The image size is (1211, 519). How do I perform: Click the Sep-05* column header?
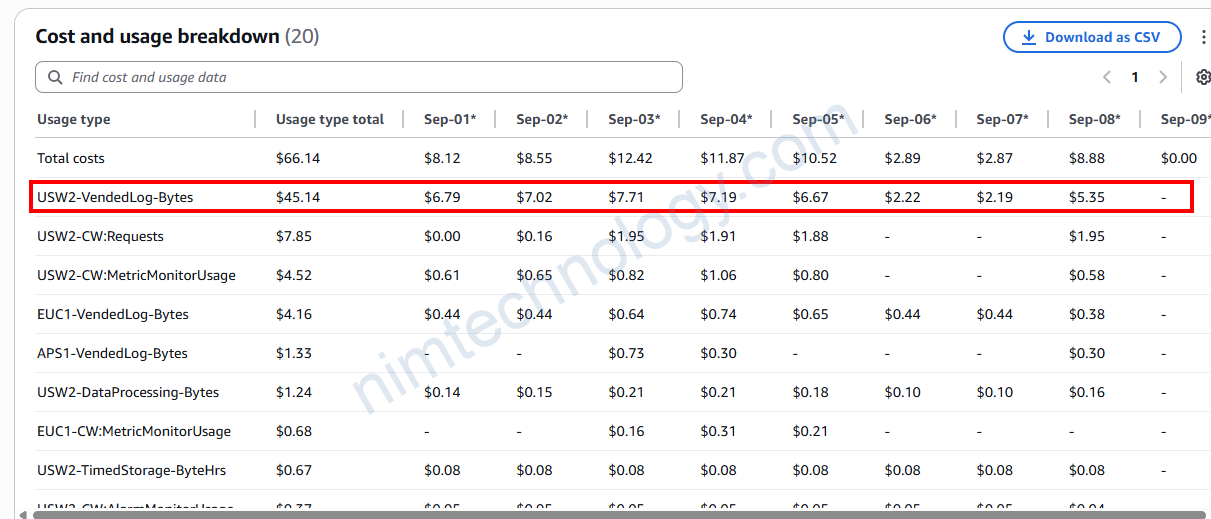(818, 119)
